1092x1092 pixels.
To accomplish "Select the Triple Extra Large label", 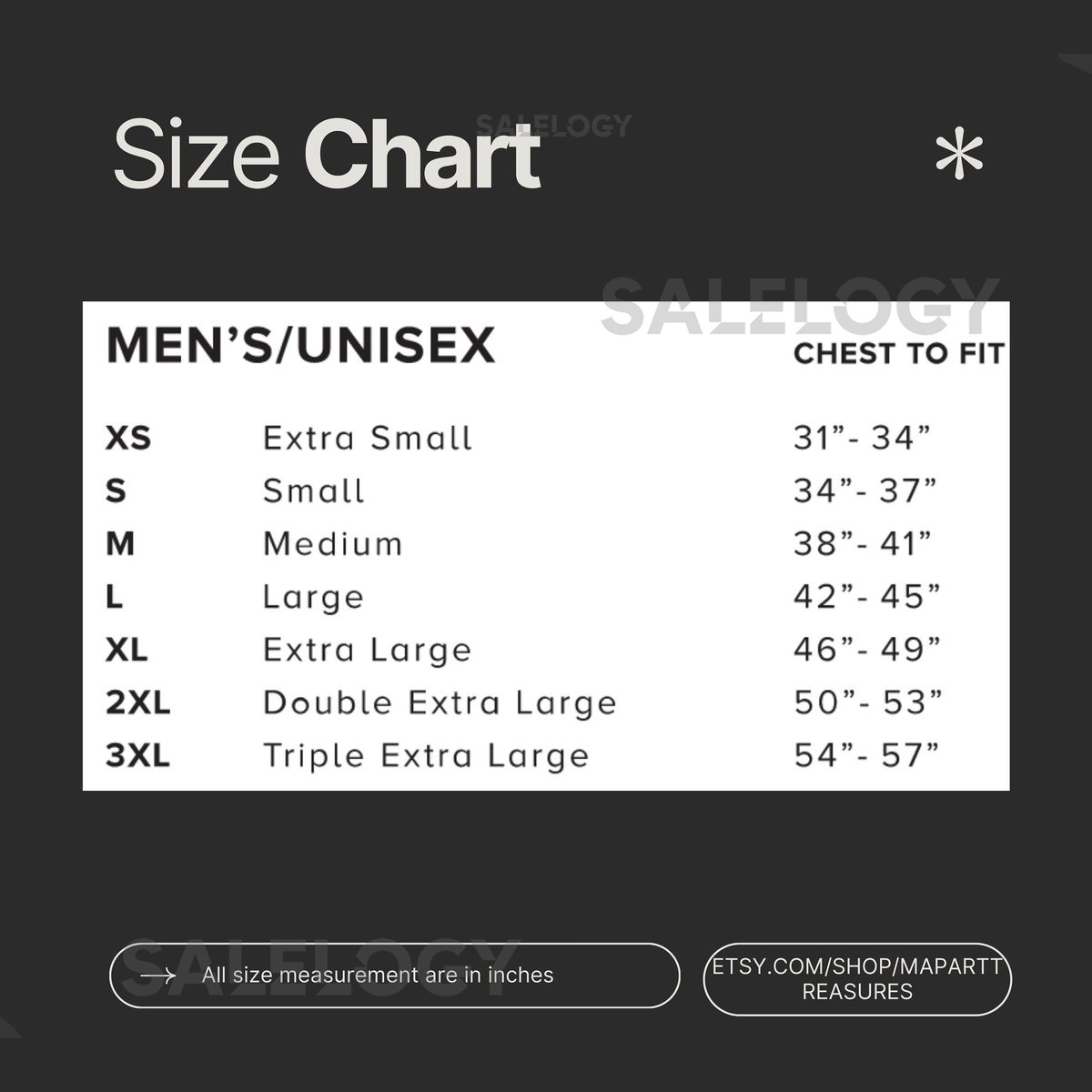I will pyautogui.click(x=426, y=755).
